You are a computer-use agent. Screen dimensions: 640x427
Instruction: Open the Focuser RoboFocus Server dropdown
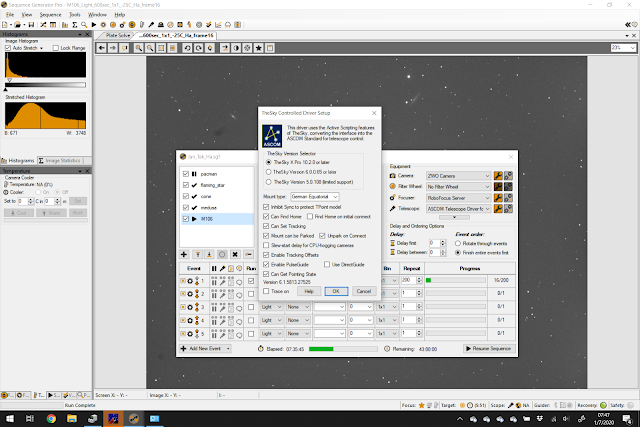458,198
